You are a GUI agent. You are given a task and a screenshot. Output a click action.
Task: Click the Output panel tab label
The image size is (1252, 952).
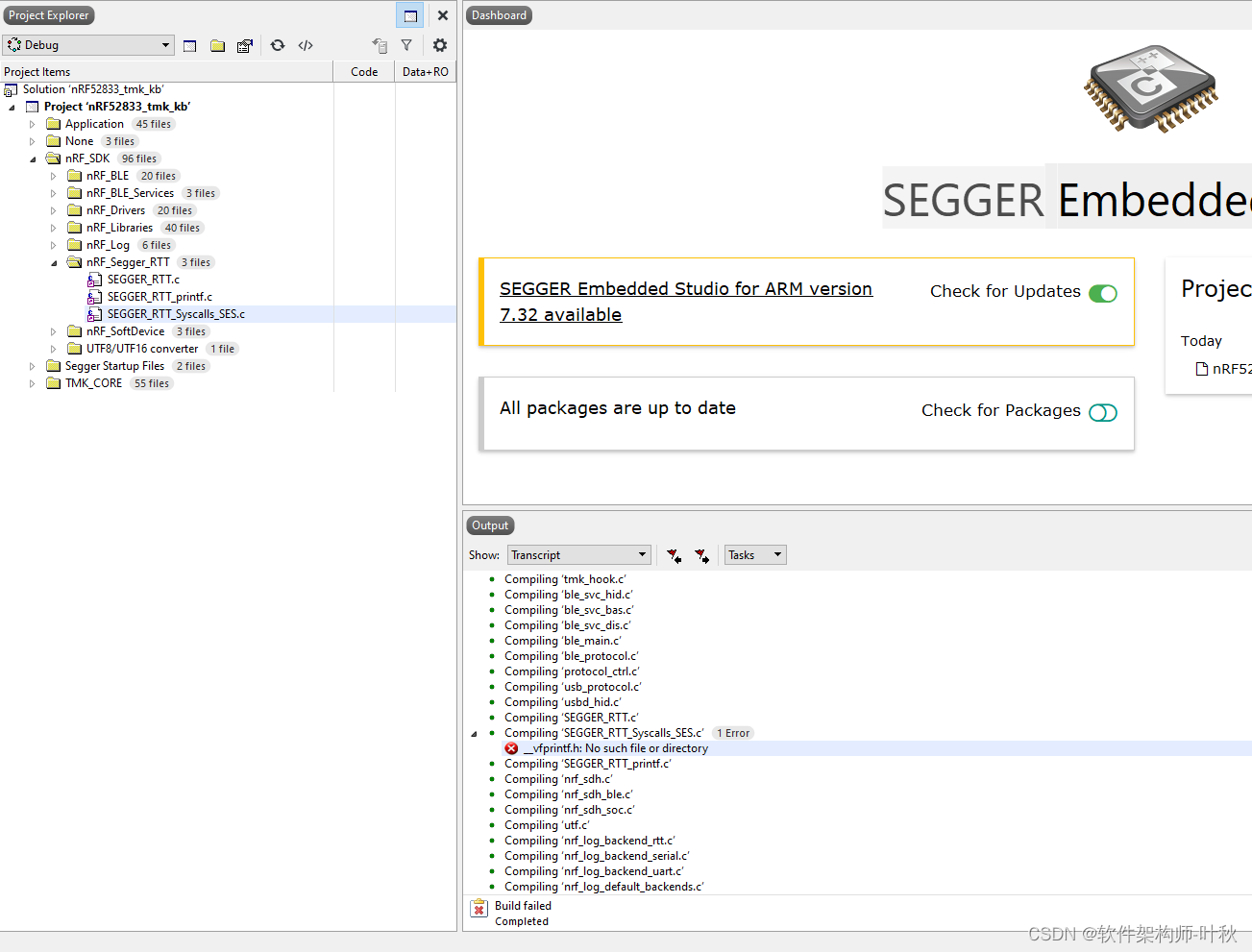(x=490, y=525)
